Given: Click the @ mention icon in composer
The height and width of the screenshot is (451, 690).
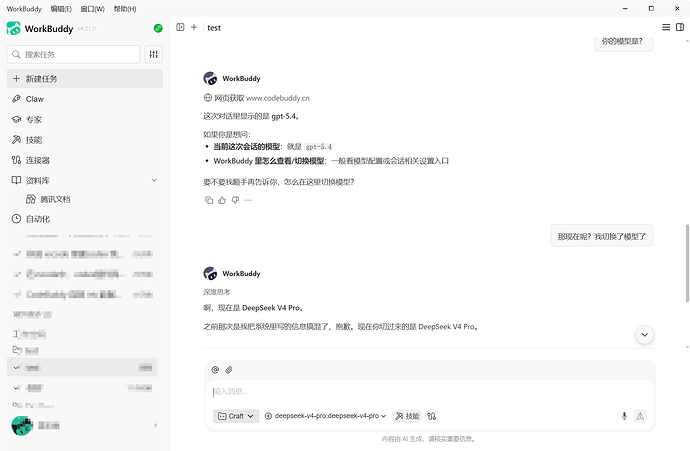Looking at the screenshot, I should pyautogui.click(x=215, y=370).
